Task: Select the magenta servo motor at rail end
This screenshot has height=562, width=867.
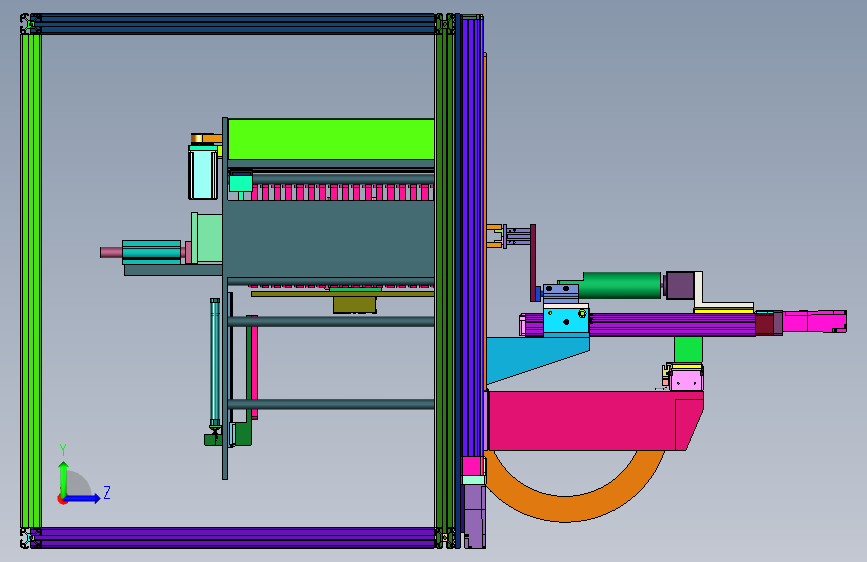Action: 814,321
